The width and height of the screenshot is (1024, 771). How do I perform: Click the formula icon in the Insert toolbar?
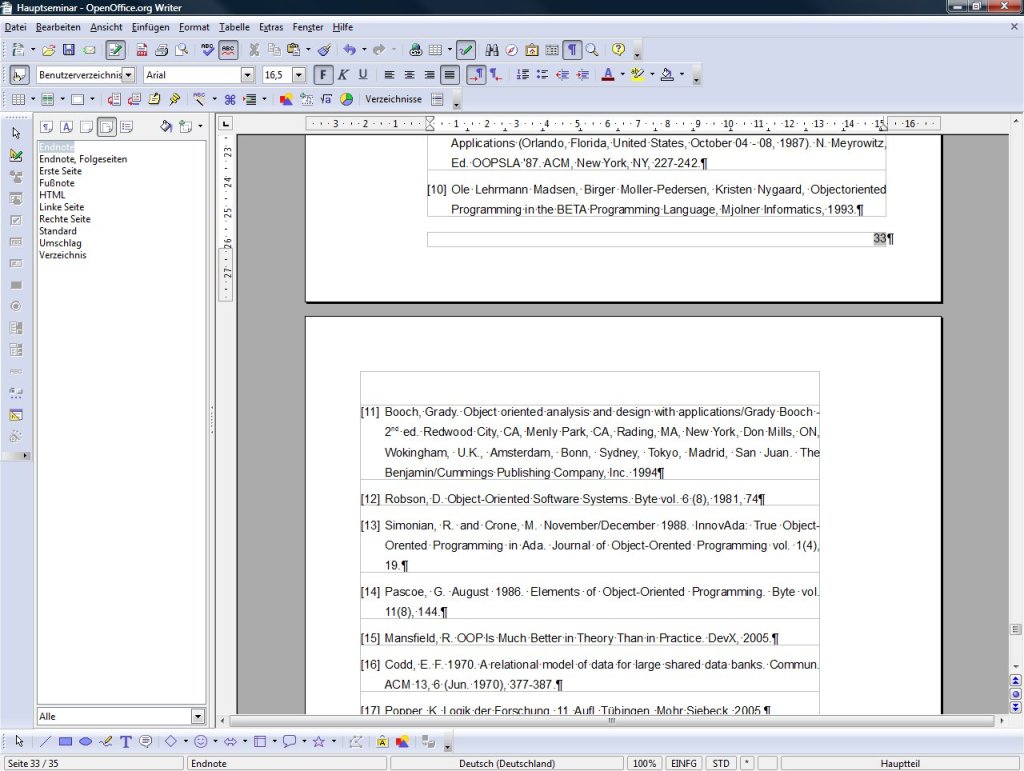[x=326, y=99]
